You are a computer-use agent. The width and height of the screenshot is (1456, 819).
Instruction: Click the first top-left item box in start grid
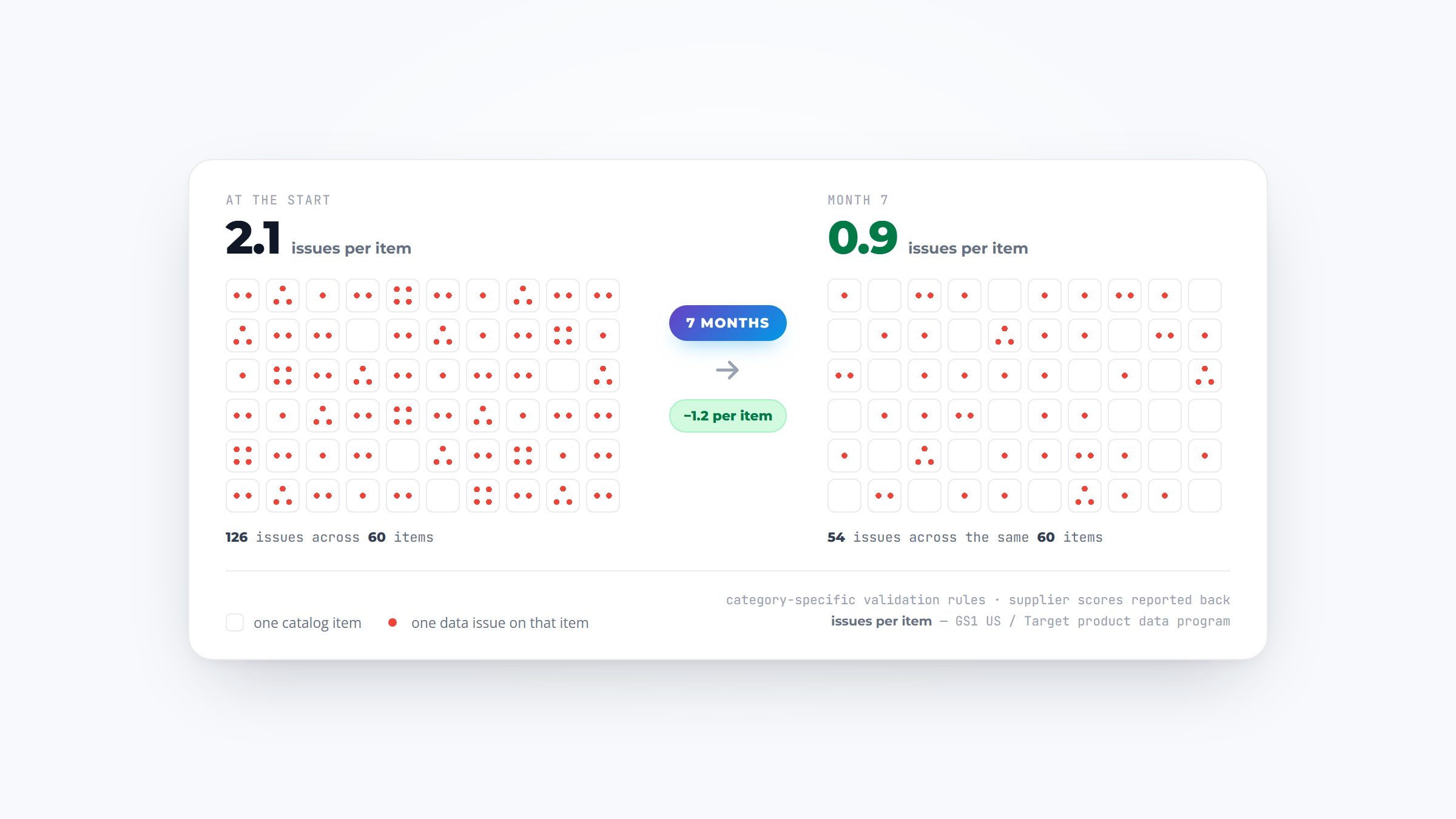[243, 295]
